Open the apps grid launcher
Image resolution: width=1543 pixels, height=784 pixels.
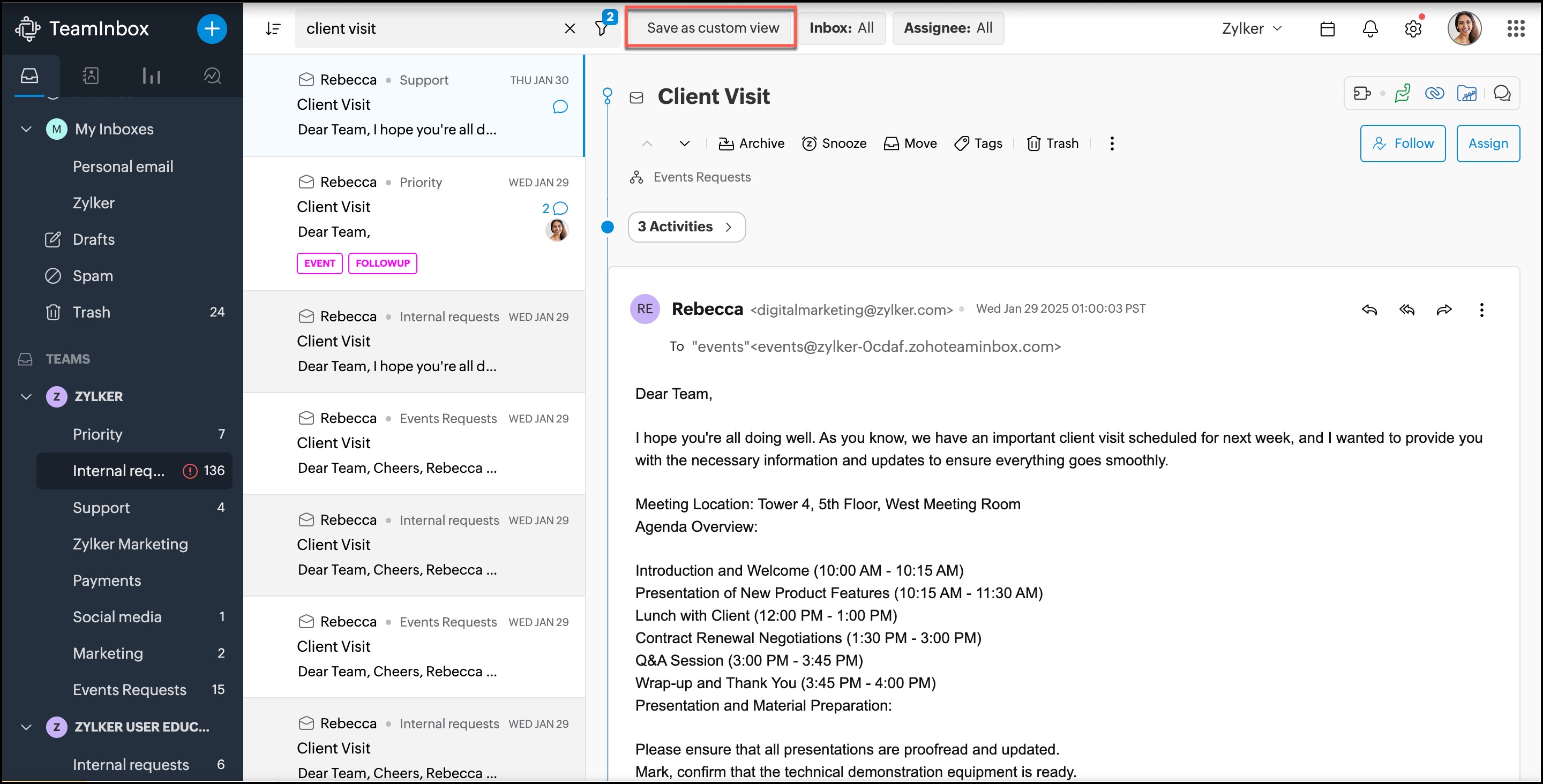point(1516,28)
